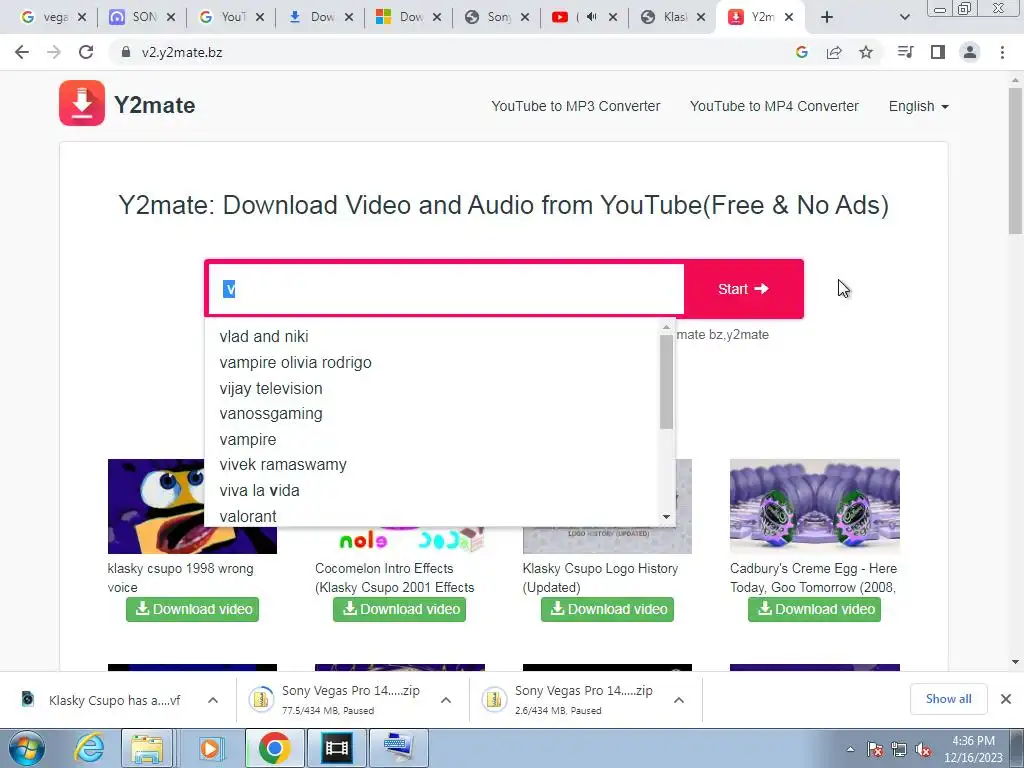Viewport: 1024px width, 768px height.
Task: Mute the YouTube tab via its speaker icon
Action: [x=592, y=17]
